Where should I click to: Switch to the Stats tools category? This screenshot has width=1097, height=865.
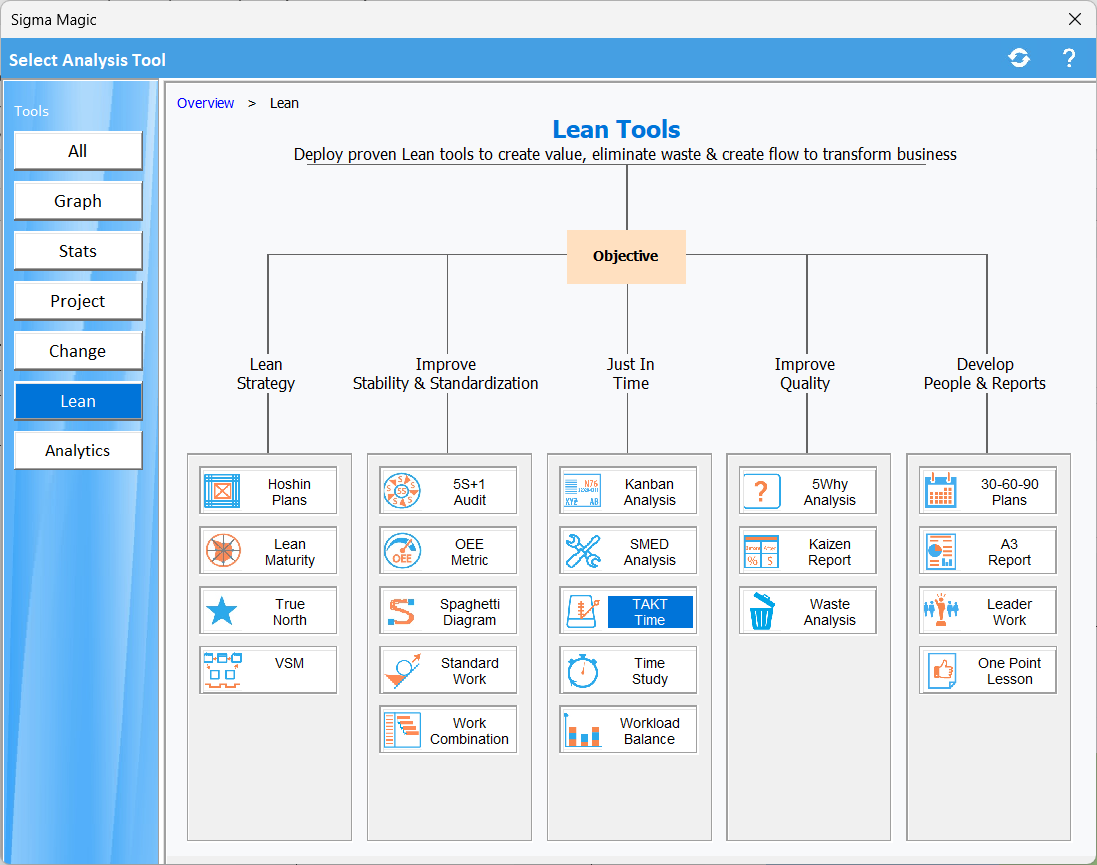click(78, 251)
